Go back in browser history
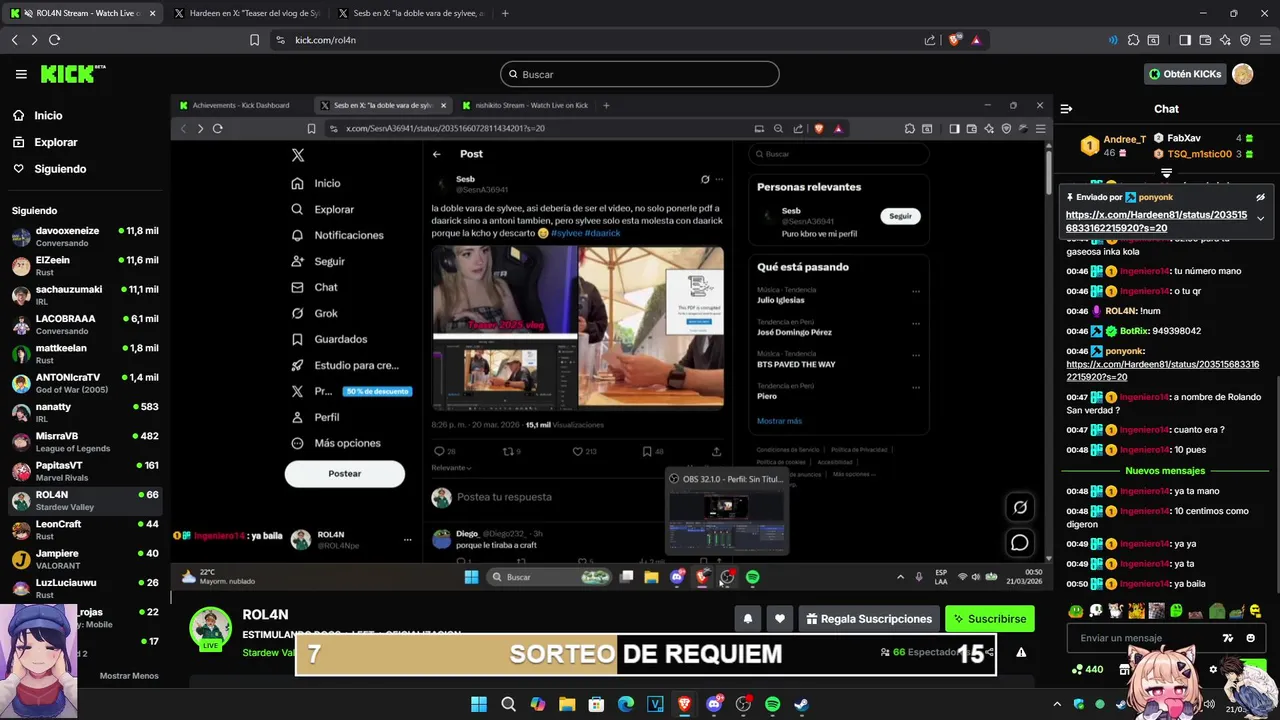Image resolution: width=1280 pixels, height=720 pixels. (x=14, y=40)
